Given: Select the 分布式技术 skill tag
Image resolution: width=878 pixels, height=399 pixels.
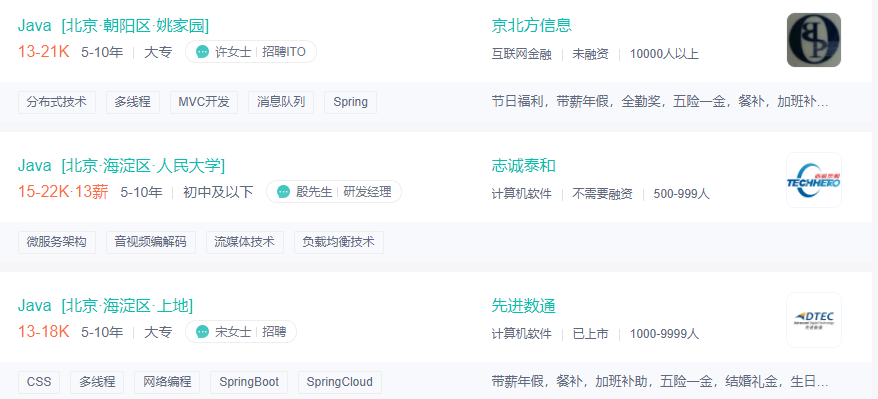Looking at the screenshot, I should pyautogui.click(x=57, y=102).
